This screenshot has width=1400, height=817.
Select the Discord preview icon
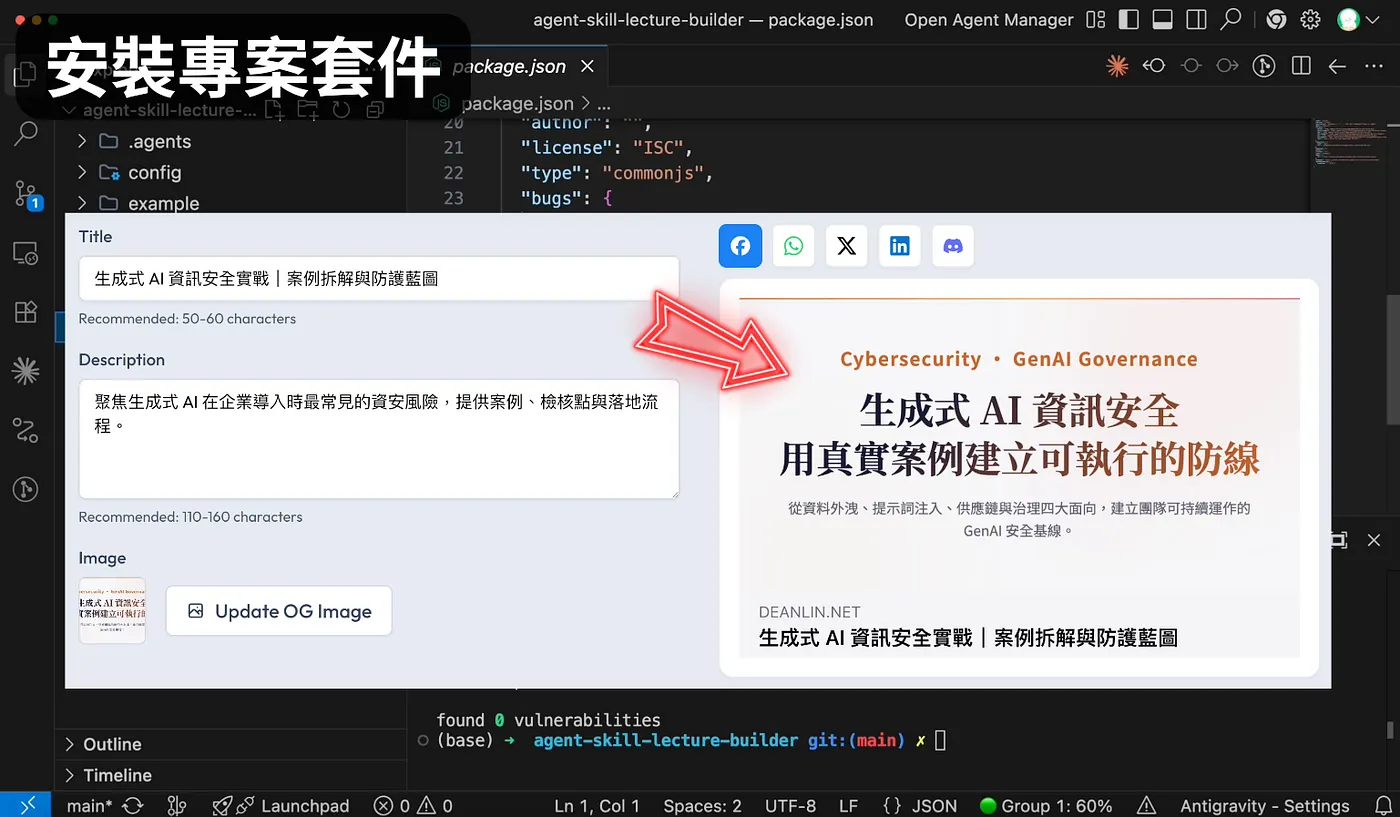click(x=953, y=246)
